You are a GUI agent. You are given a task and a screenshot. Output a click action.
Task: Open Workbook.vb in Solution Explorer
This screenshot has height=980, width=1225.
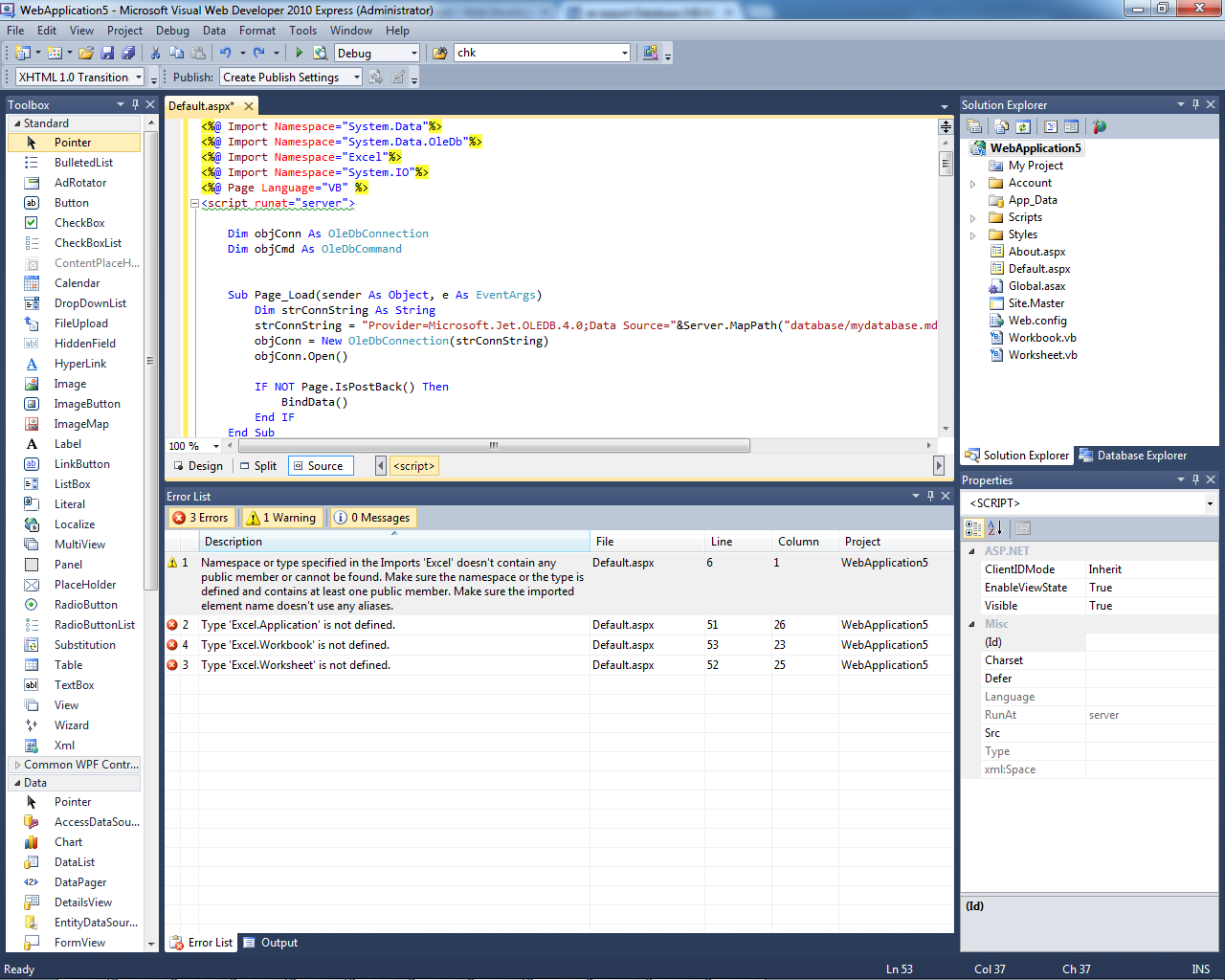pyautogui.click(x=1042, y=338)
